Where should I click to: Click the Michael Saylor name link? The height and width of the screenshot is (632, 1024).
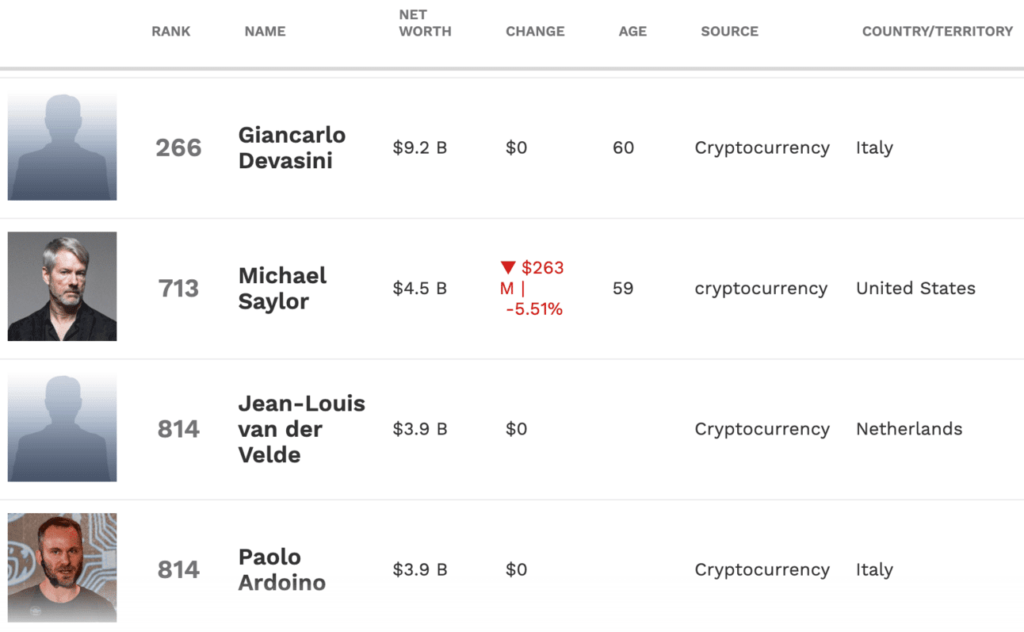(282, 288)
